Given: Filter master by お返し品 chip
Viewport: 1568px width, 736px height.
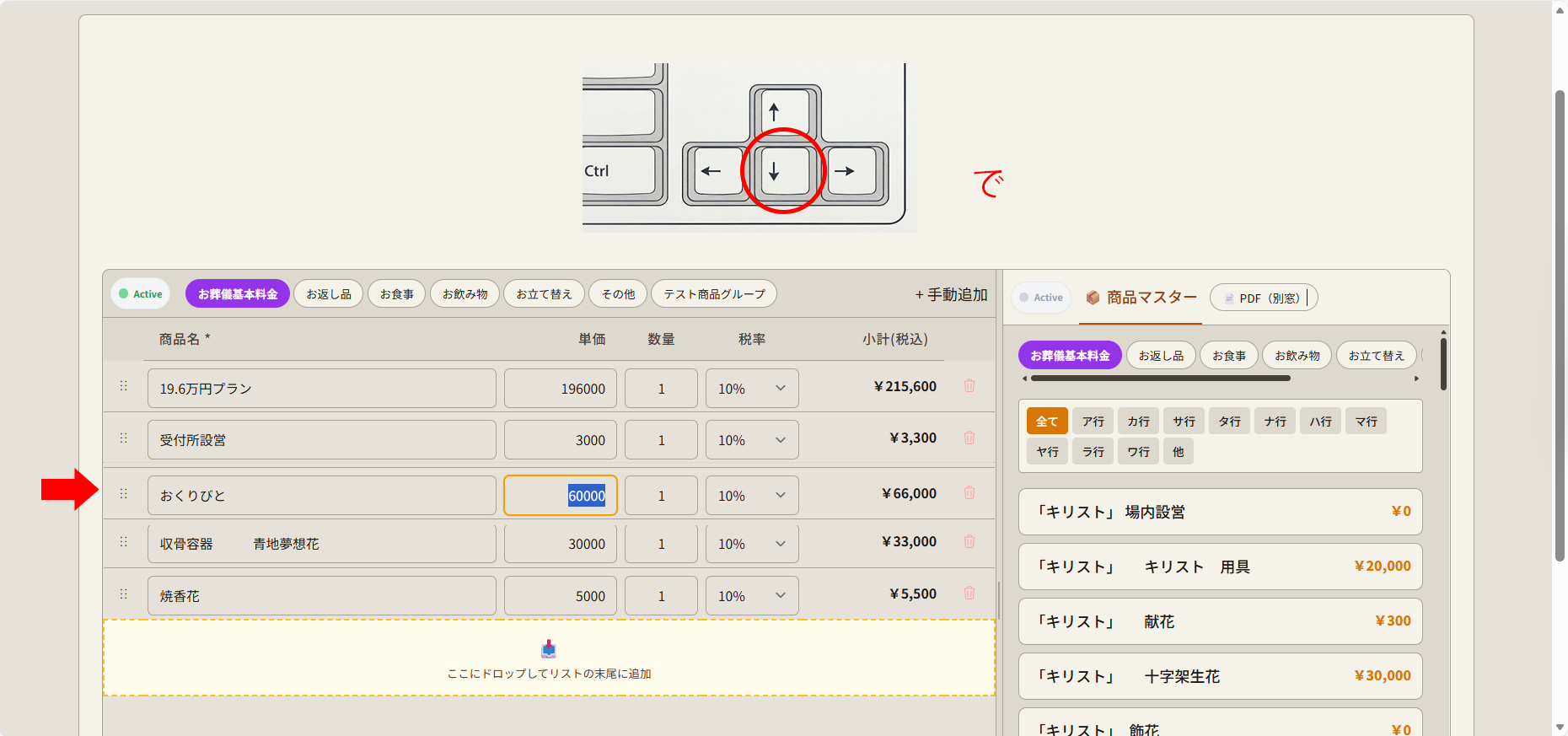Looking at the screenshot, I should coord(1161,356).
